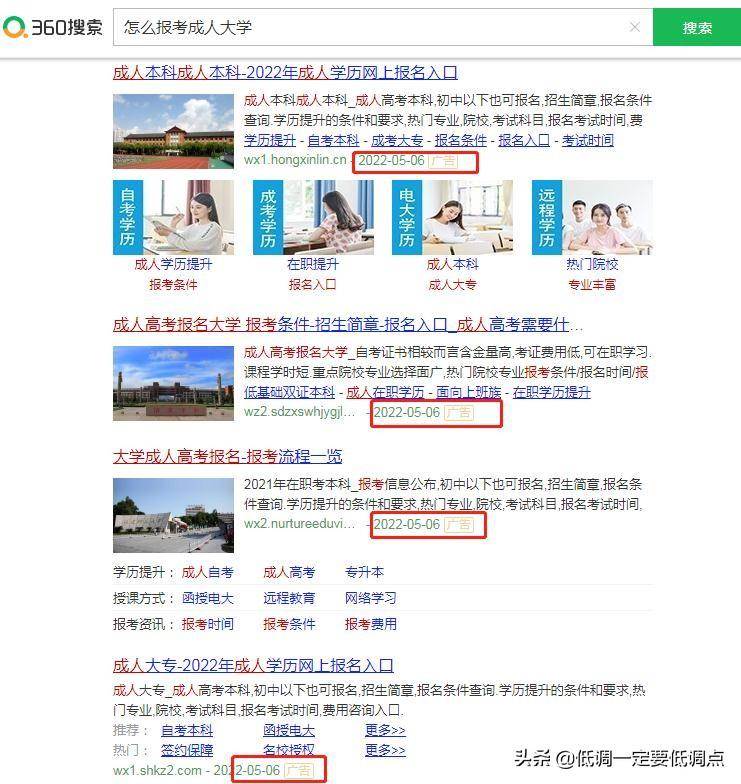Follow the 成人在职学历 sublink

coord(385,392)
